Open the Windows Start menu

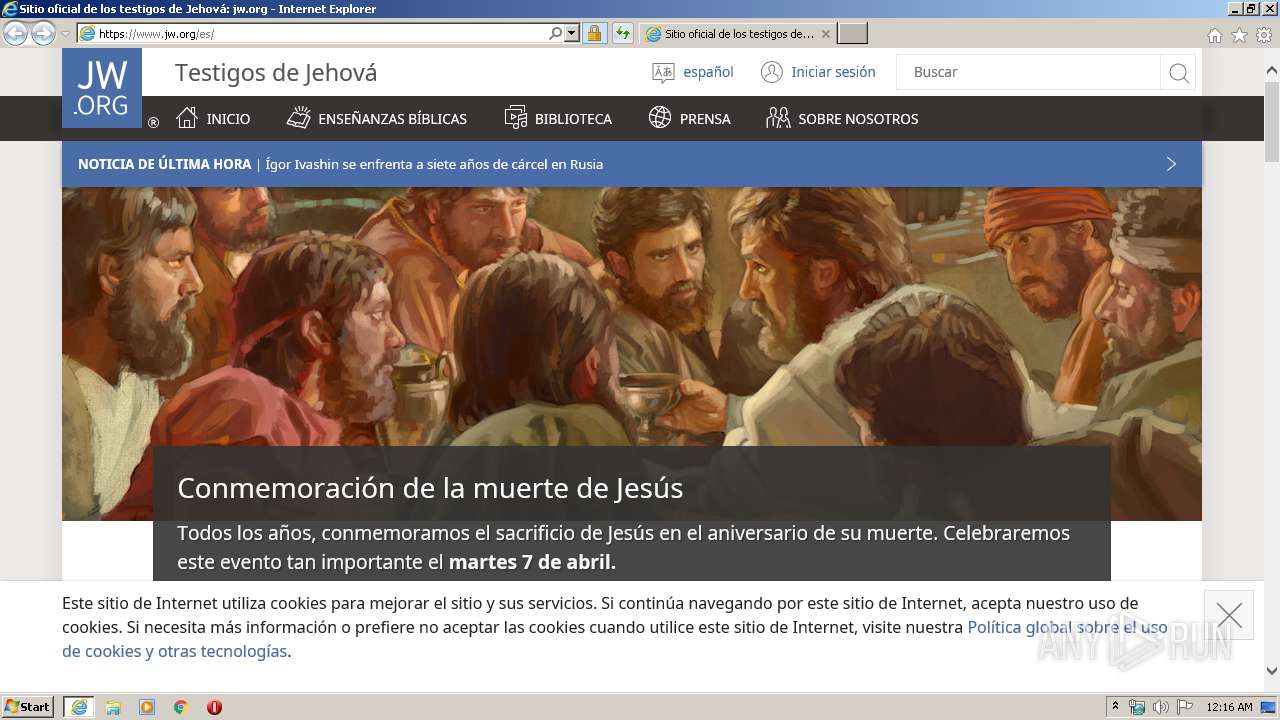27,706
